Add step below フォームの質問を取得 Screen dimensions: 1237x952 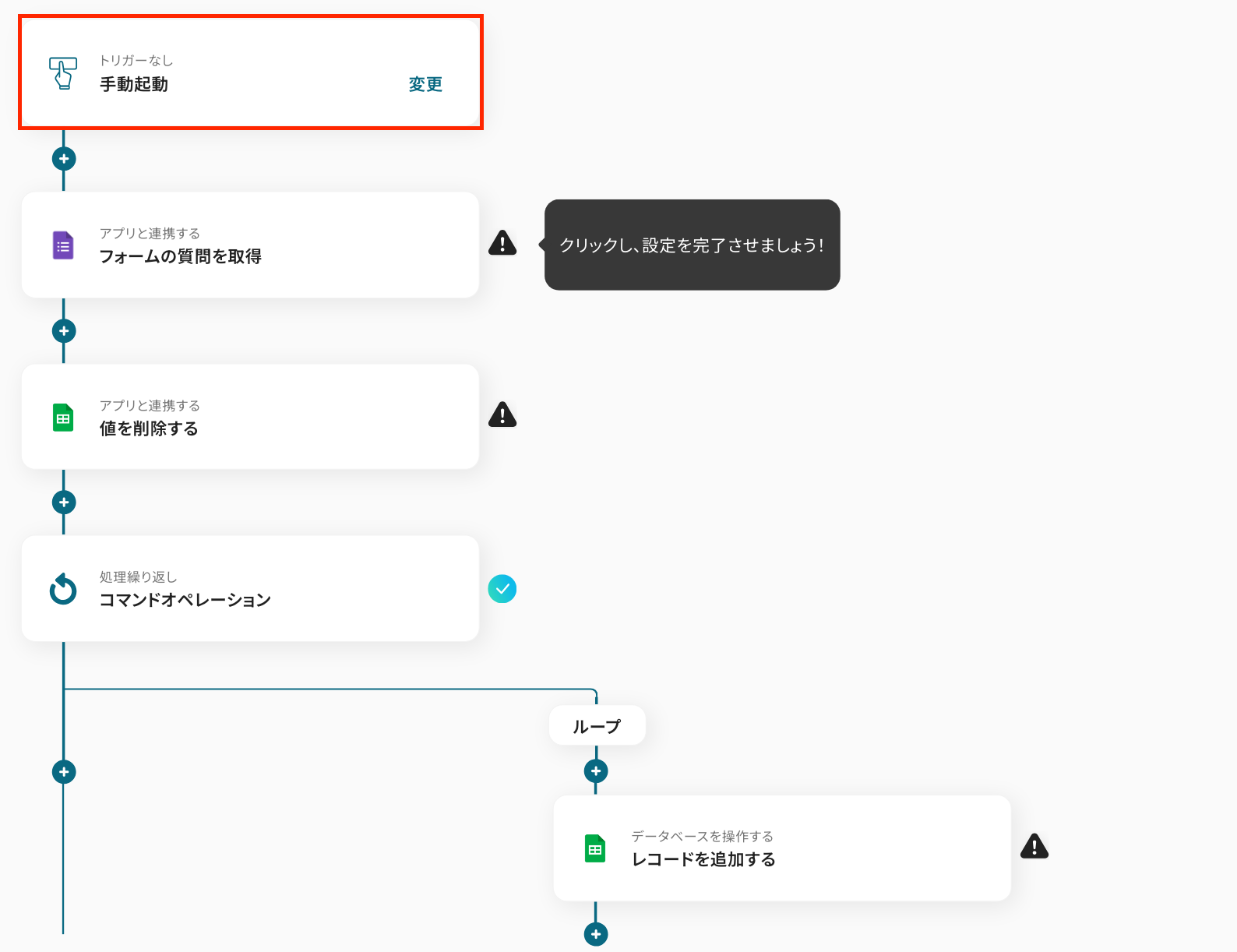click(x=64, y=331)
